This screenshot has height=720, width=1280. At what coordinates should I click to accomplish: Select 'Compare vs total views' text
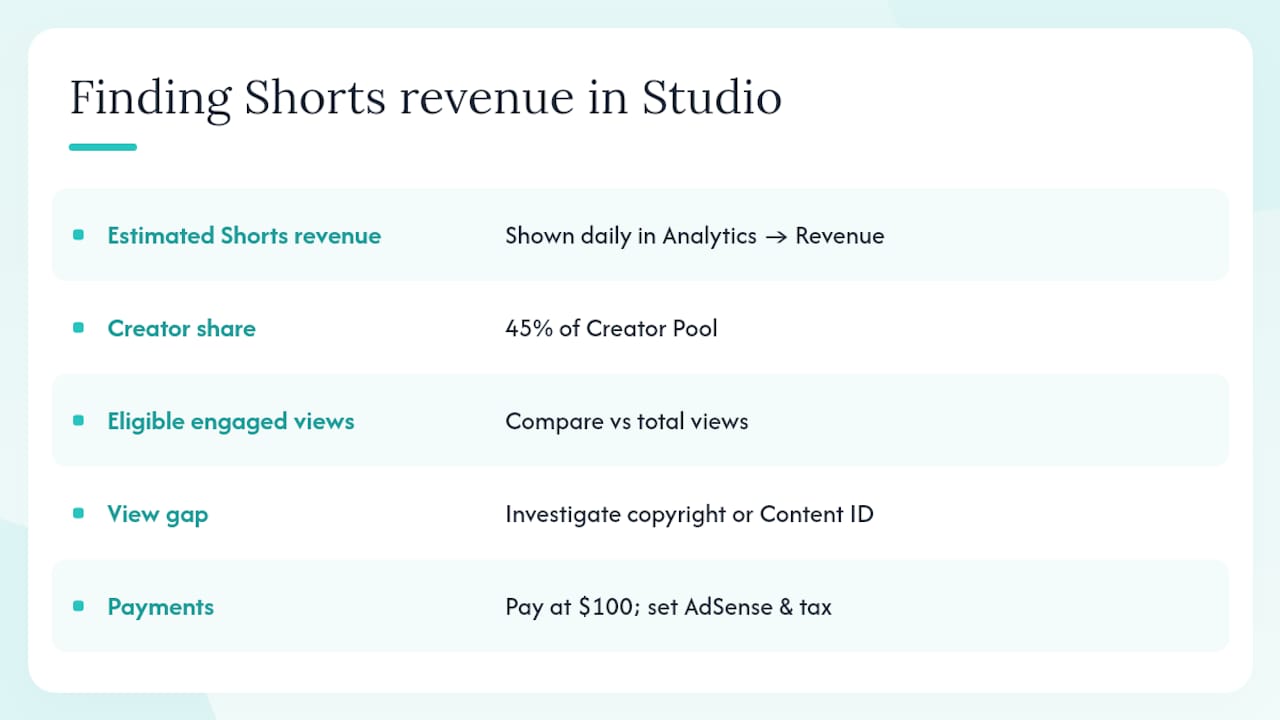point(627,422)
